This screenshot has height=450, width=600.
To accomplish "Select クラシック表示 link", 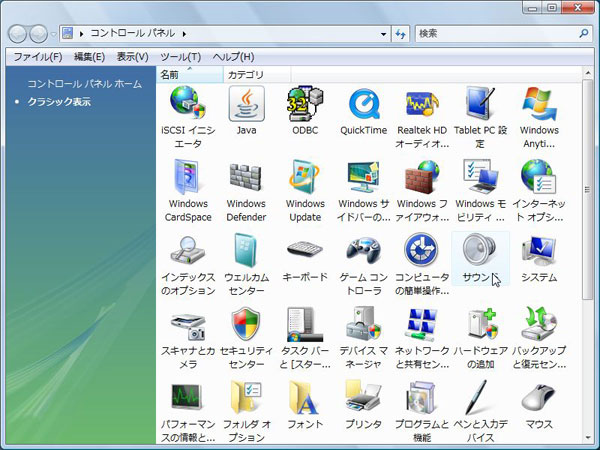I will pyautogui.click(x=59, y=102).
